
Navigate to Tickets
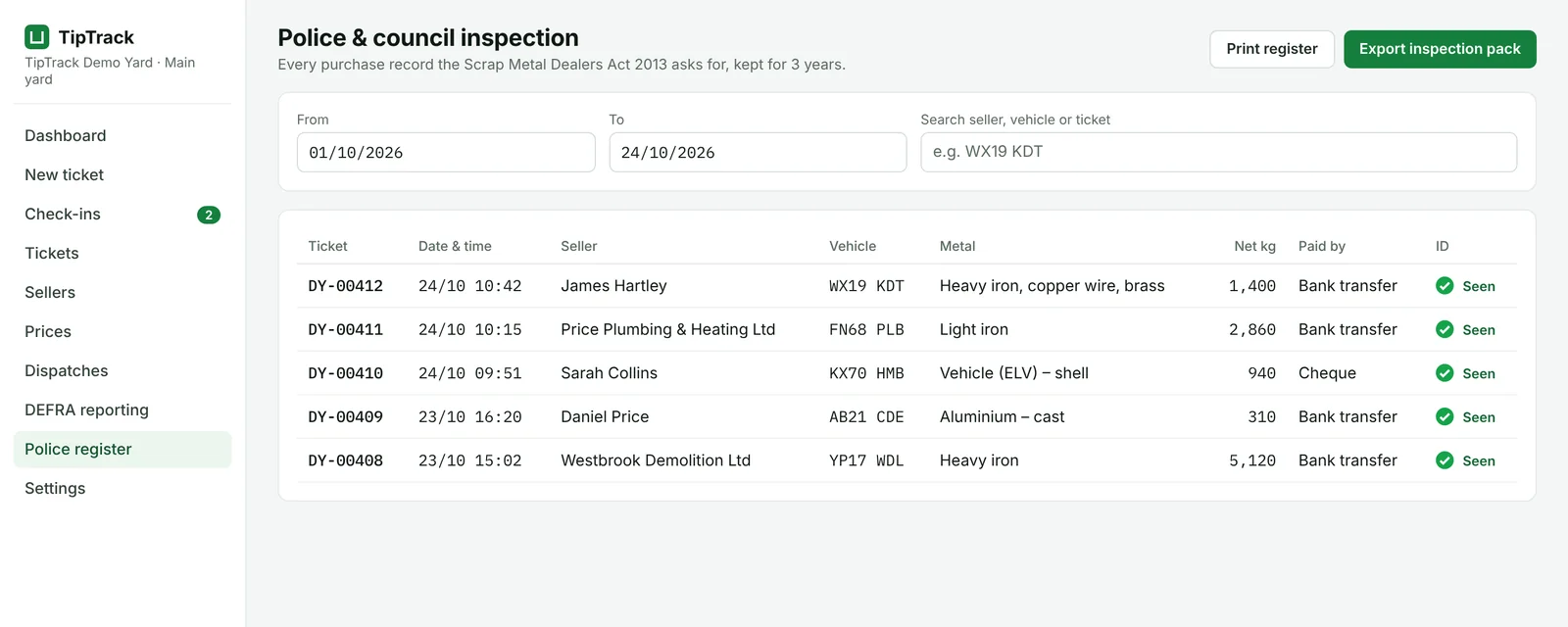pos(122,254)
